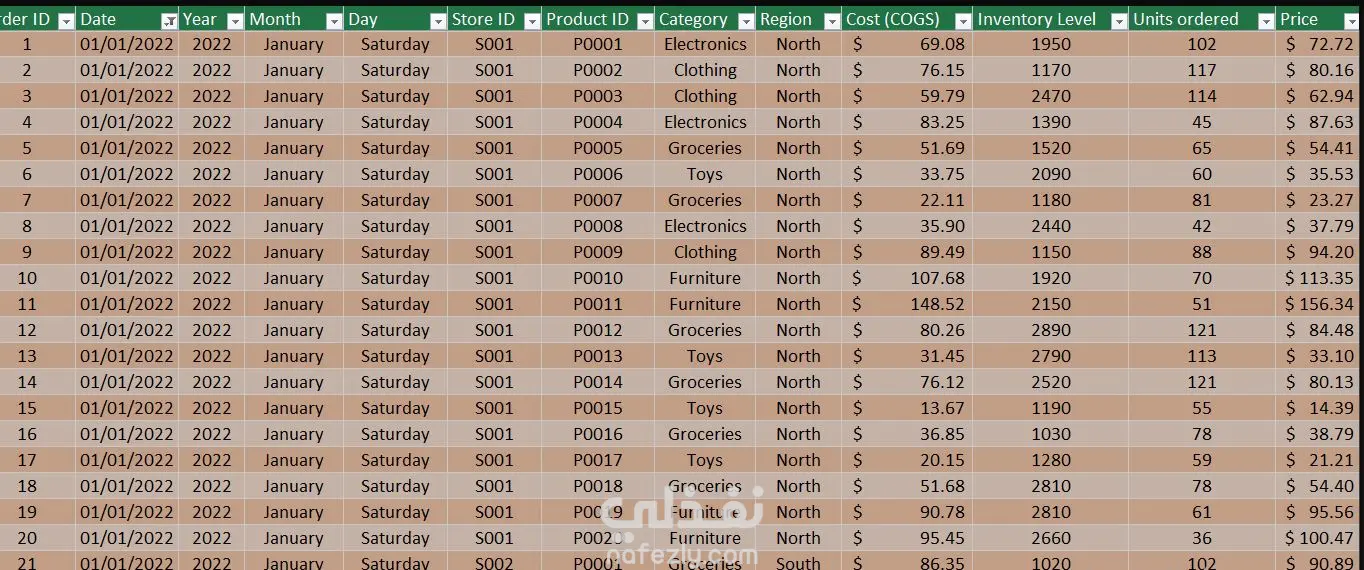Select the price value 94.20
This screenshot has width=1364, height=570.
tap(1320, 252)
